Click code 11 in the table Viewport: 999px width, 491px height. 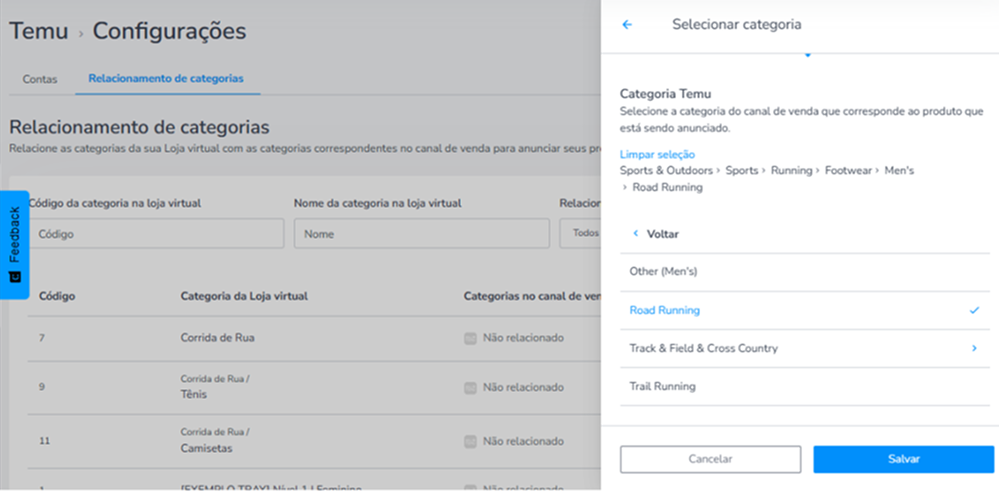tap(43, 441)
